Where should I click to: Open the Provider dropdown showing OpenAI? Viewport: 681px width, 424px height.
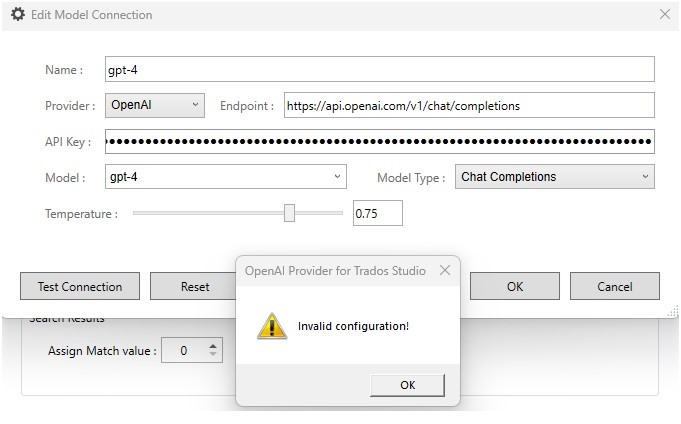pyautogui.click(x=156, y=105)
